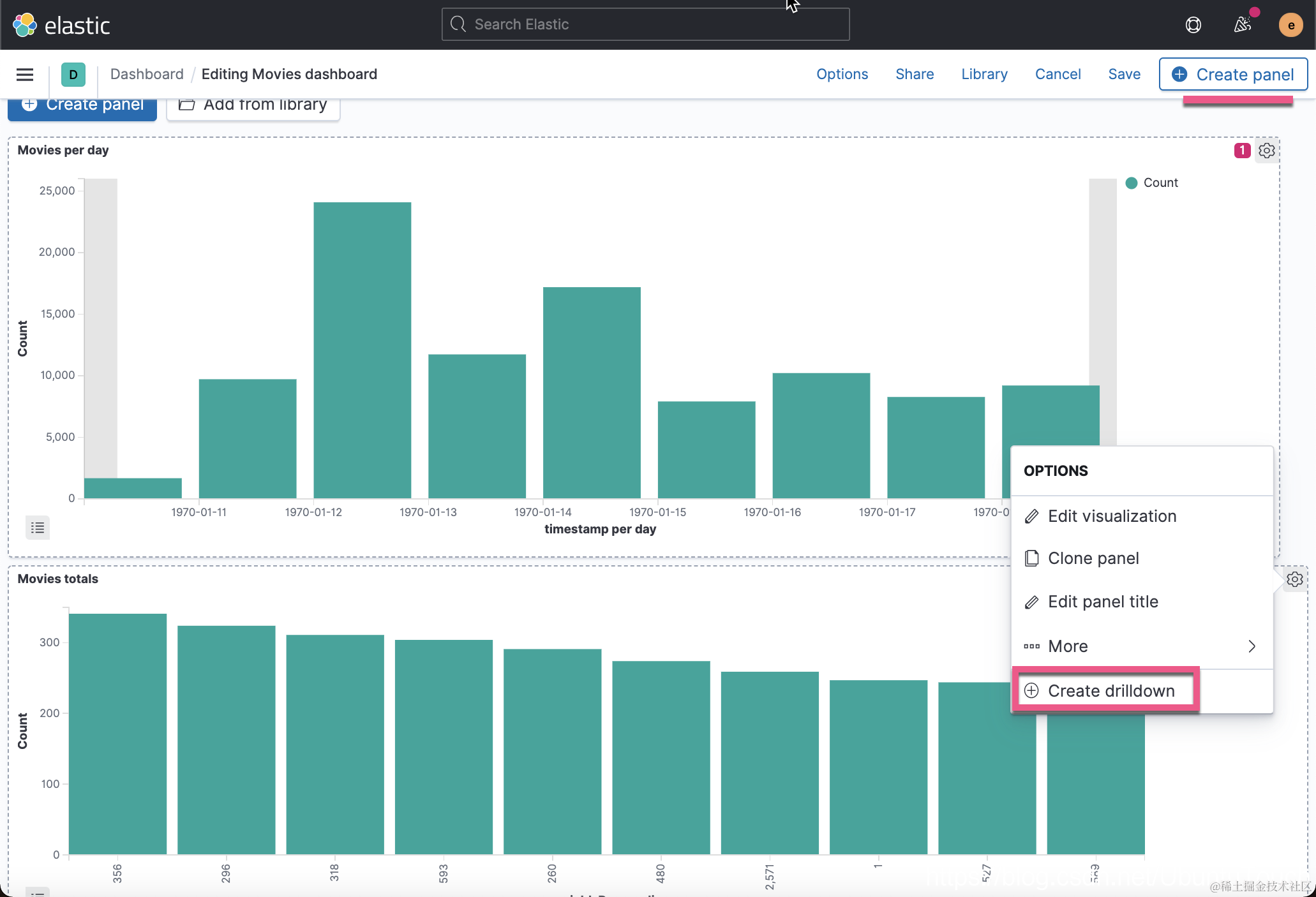
Task: Open Movies totals panel gear options
Action: pos(1294,579)
